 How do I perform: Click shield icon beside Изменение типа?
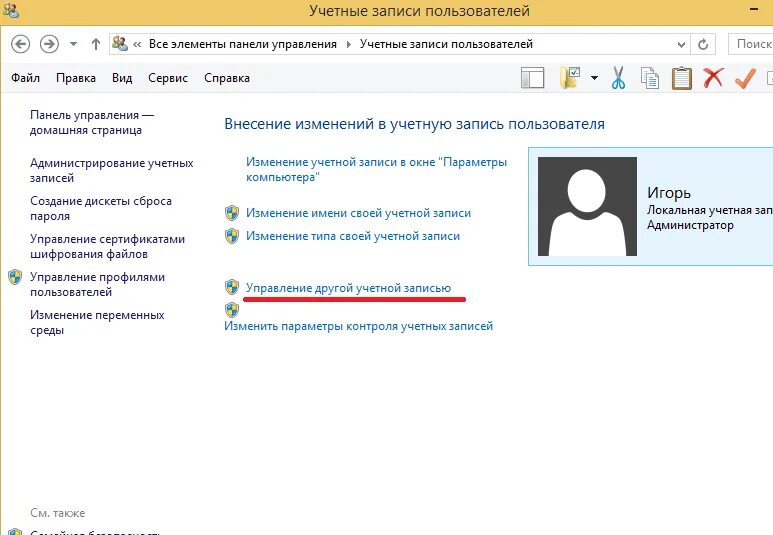coord(232,236)
